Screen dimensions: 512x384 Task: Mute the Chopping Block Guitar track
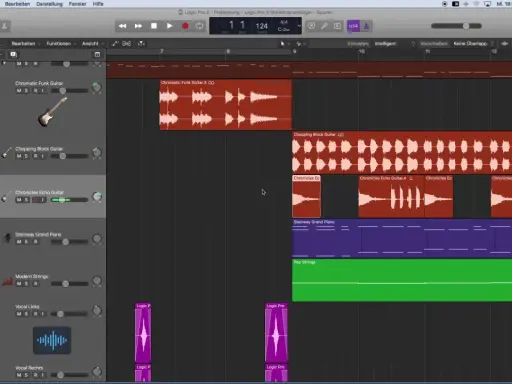point(19,156)
